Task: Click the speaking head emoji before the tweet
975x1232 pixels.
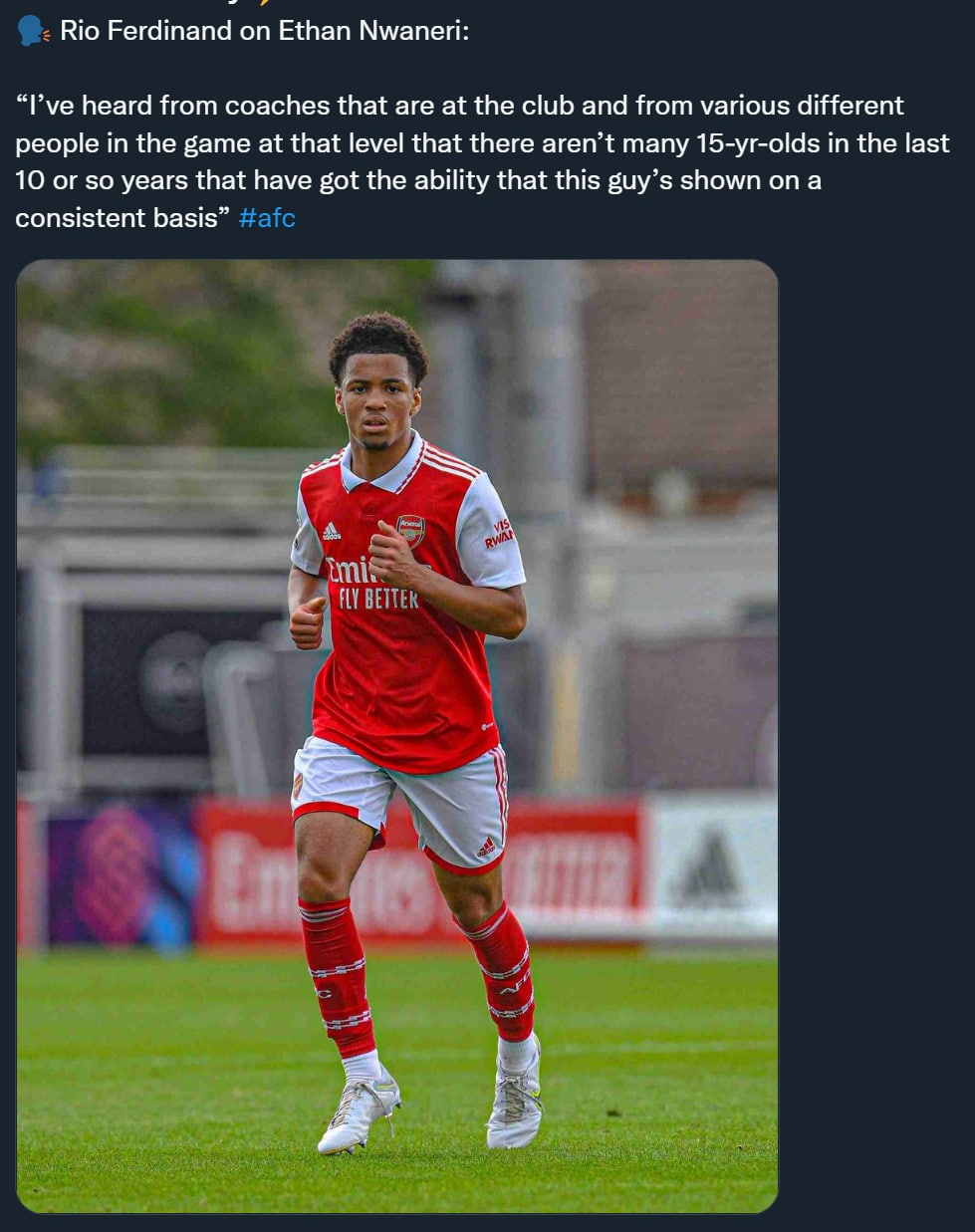Action: [33, 31]
